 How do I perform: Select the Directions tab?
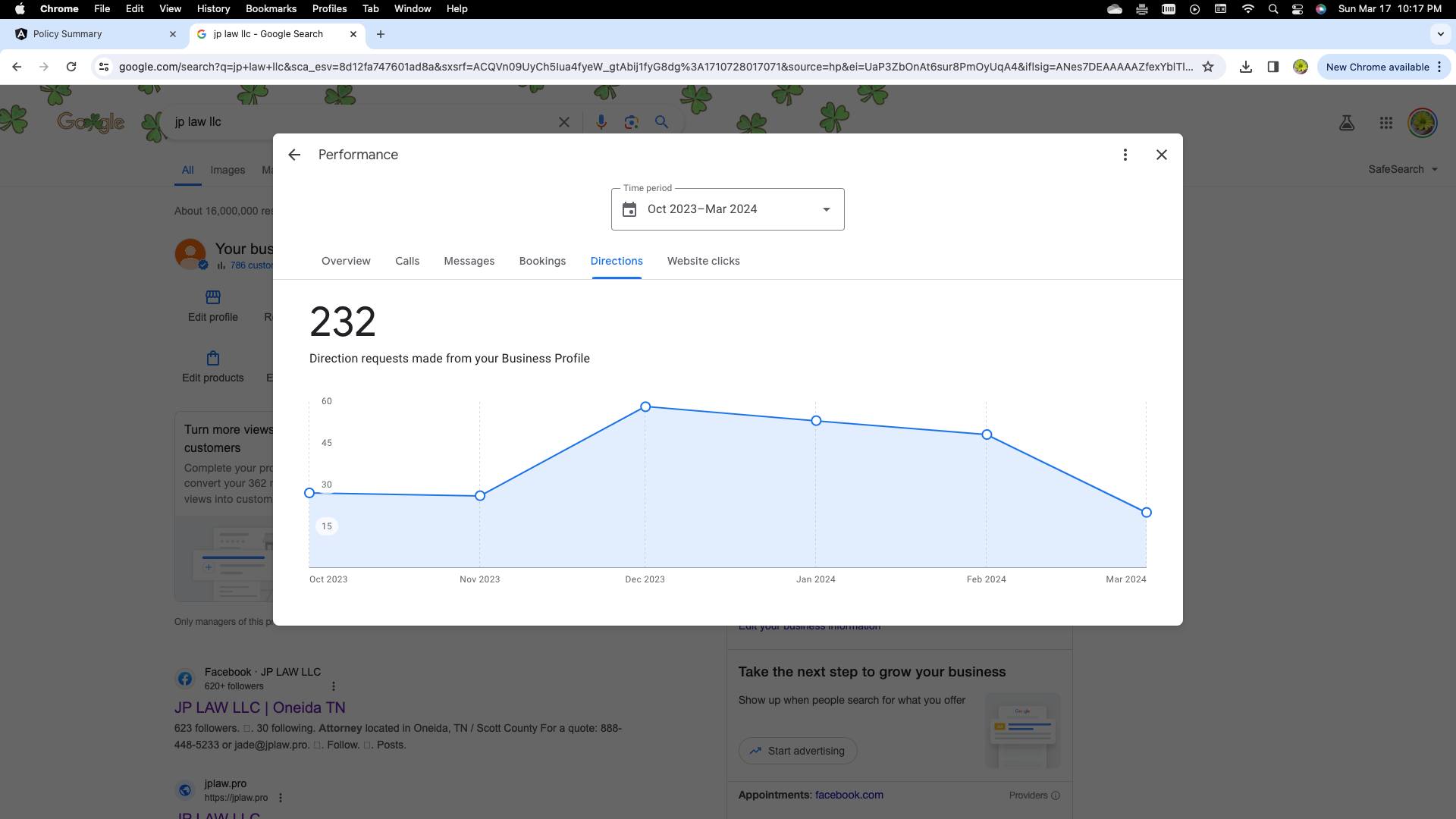pos(617,261)
